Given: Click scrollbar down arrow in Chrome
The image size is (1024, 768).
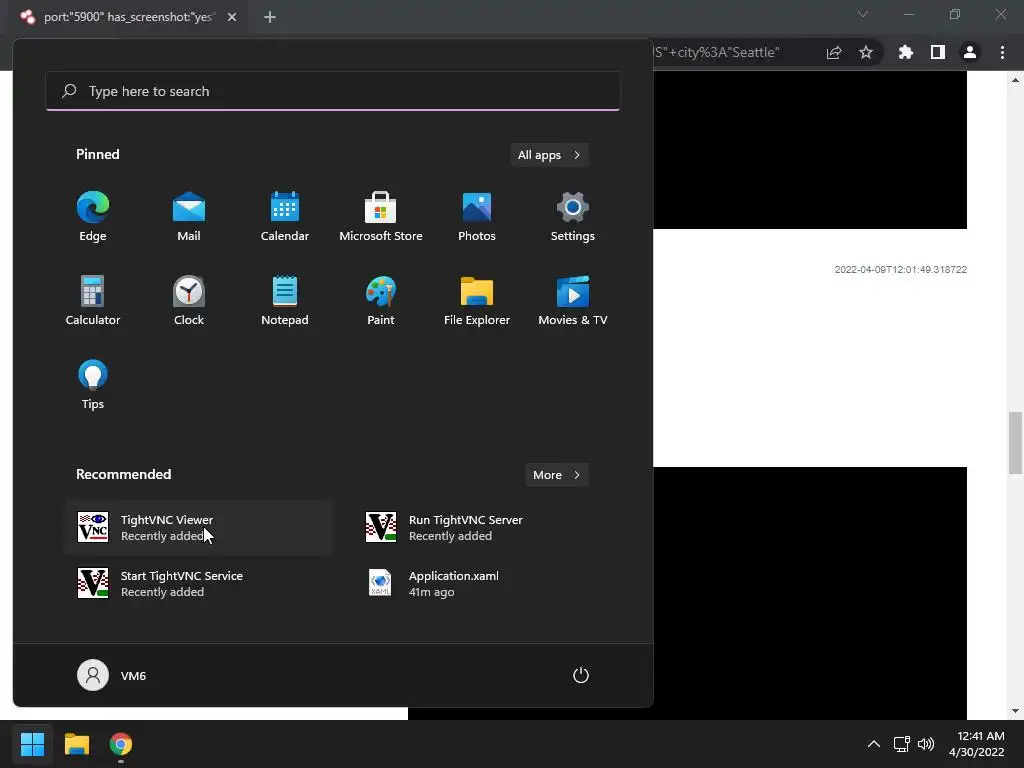Looking at the screenshot, I should 1015,711.
